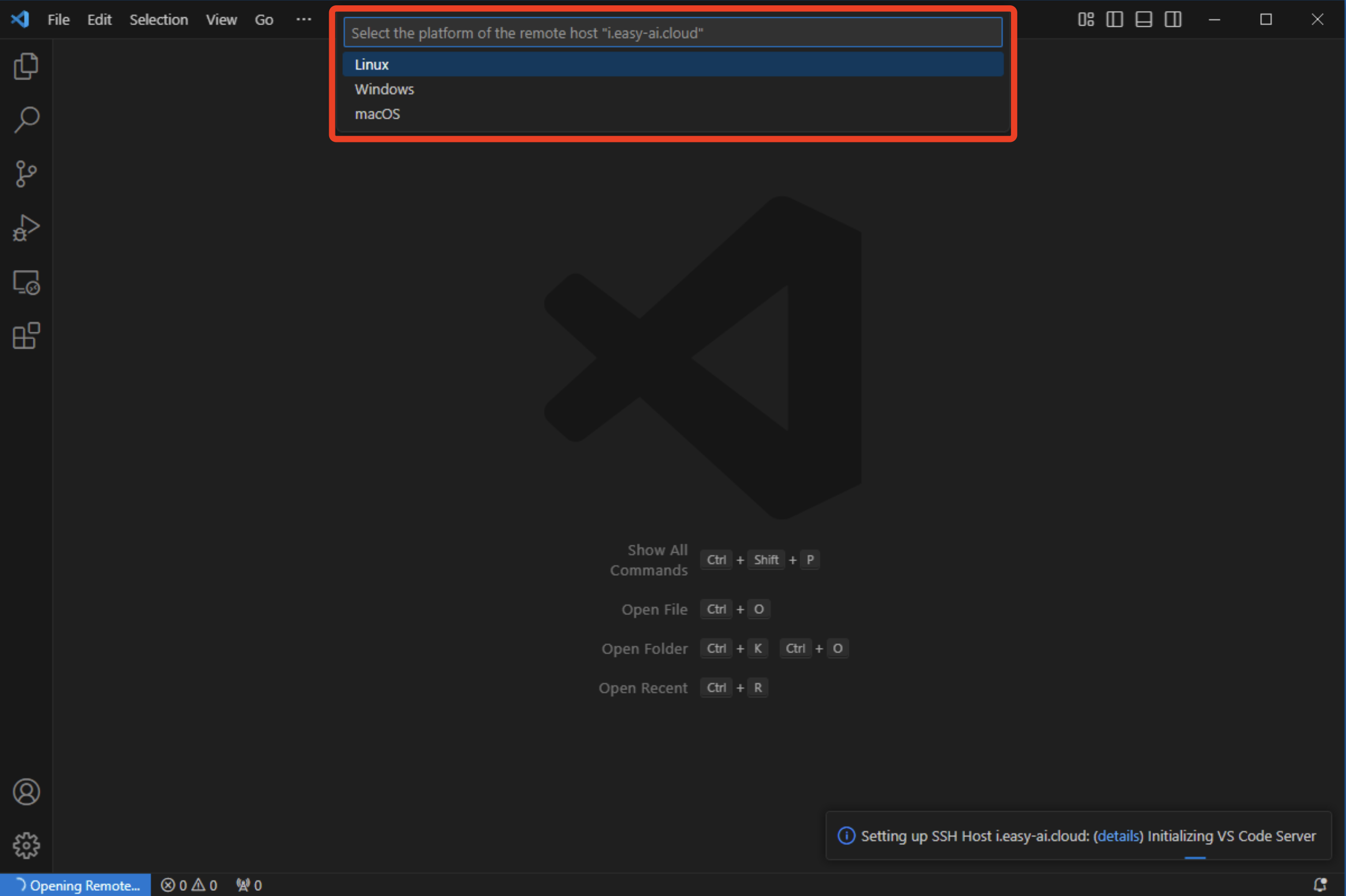Open the Accounts menu icon
This screenshot has height=896, width=1346.
click(26, 792)
